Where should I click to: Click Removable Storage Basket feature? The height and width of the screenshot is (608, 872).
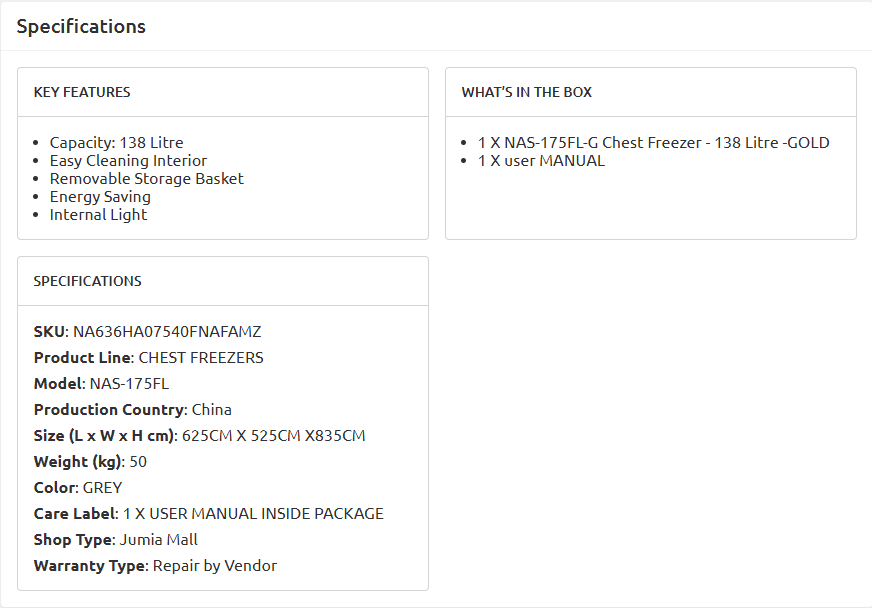[x=146, y=179]
